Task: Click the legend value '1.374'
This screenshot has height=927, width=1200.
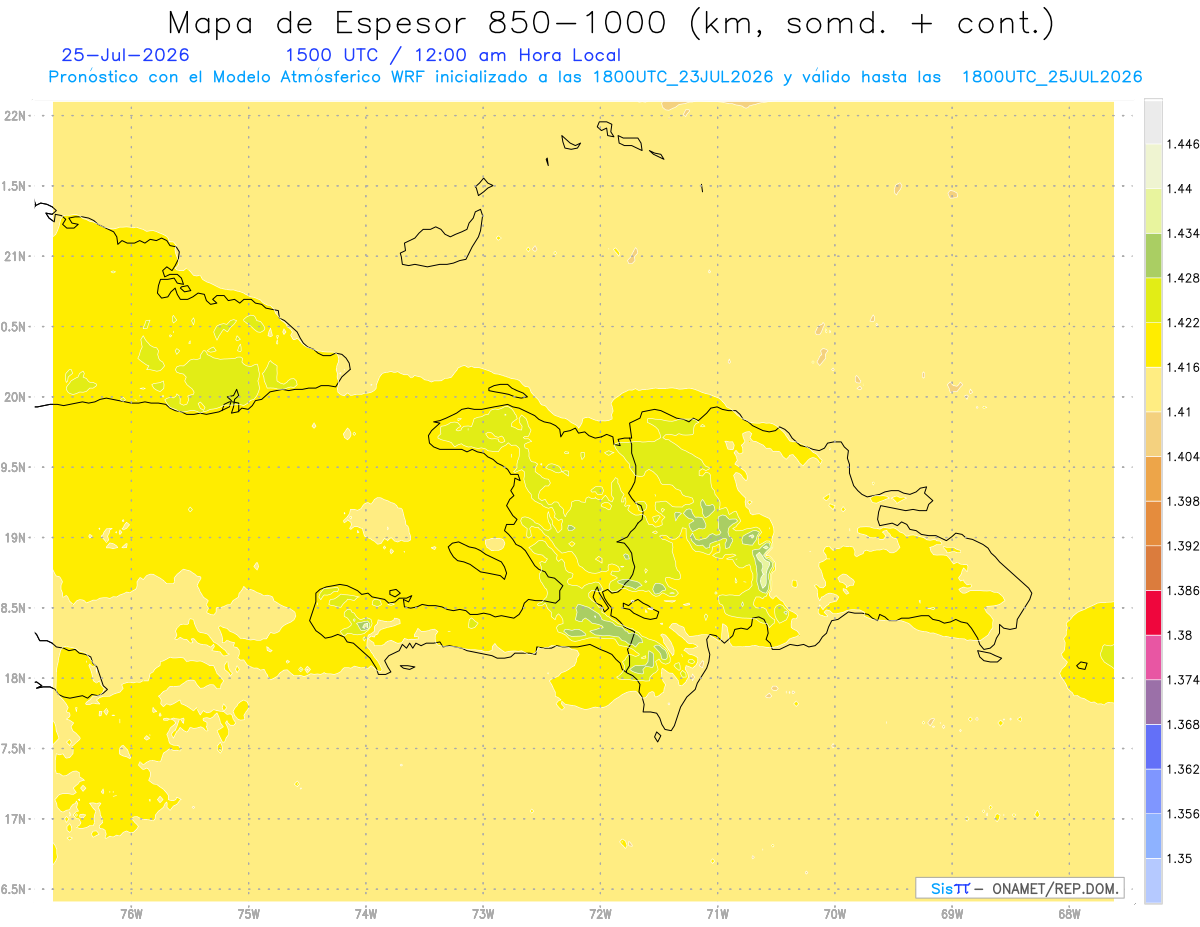Action: tap(1185, 680)
